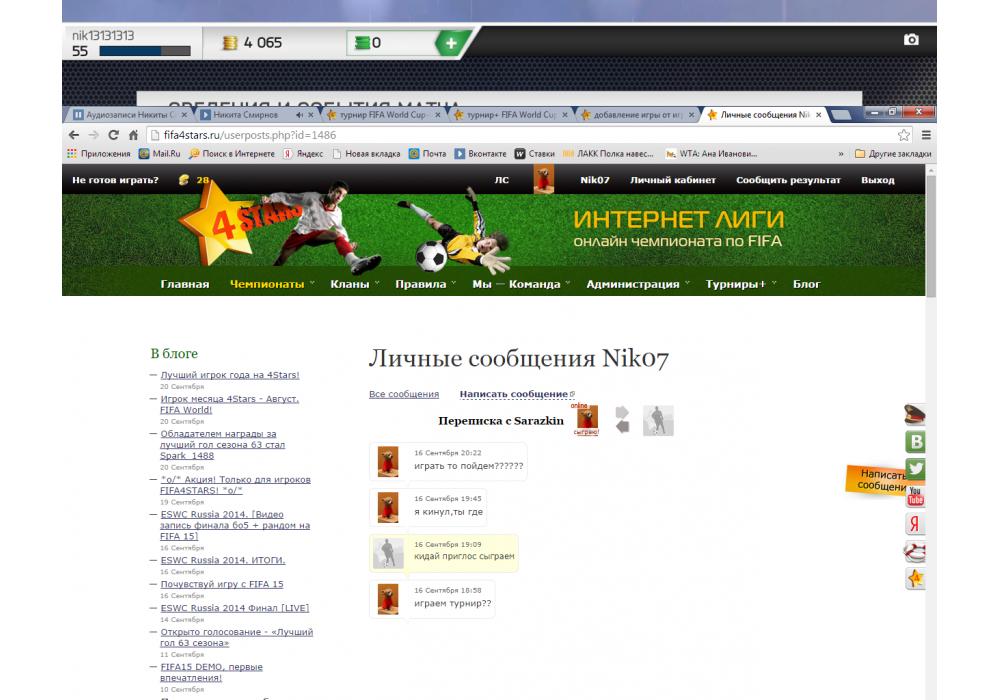Switch to the турнир+ FIFA World Cup tab
This screenshot has width=1000, height=700.
(510, 115)
